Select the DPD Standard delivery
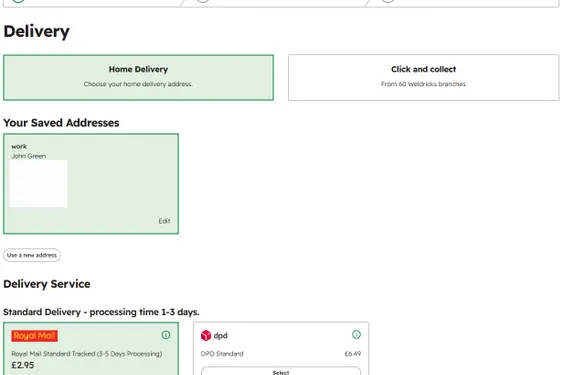Screen dimensions: 564x375 [281, 371]
